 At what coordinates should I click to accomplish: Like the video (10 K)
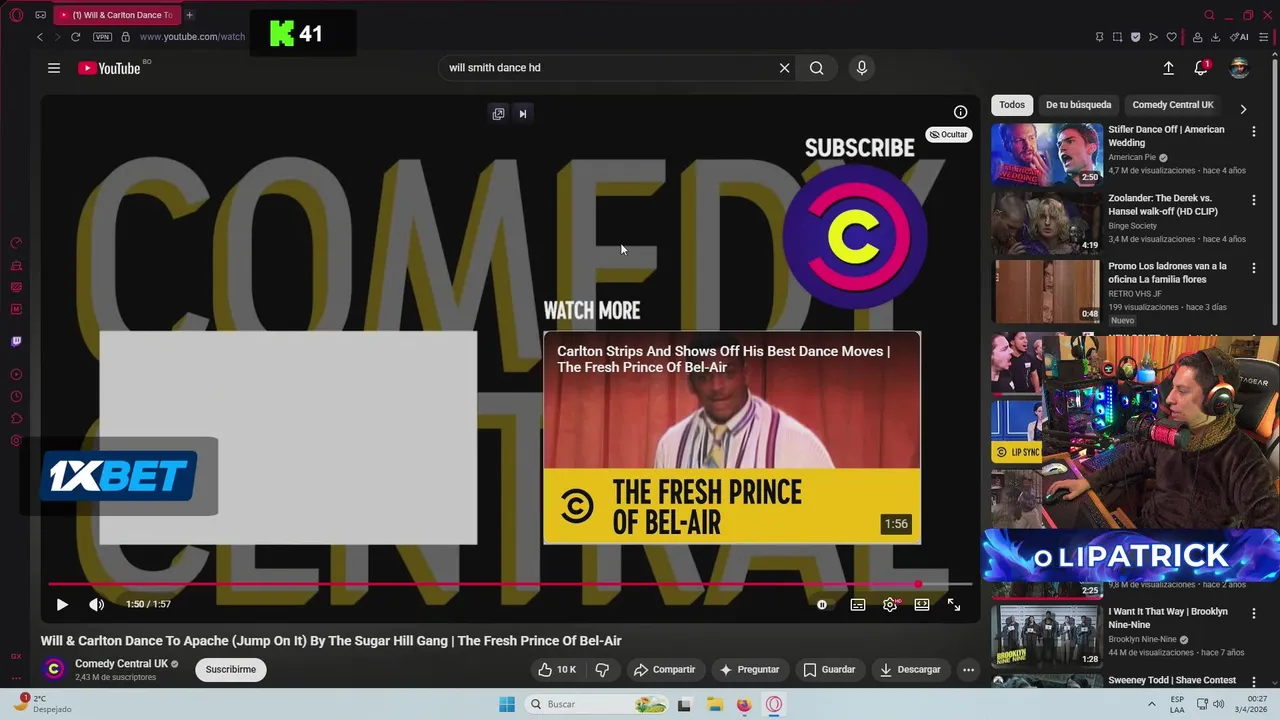coord(557,669)
